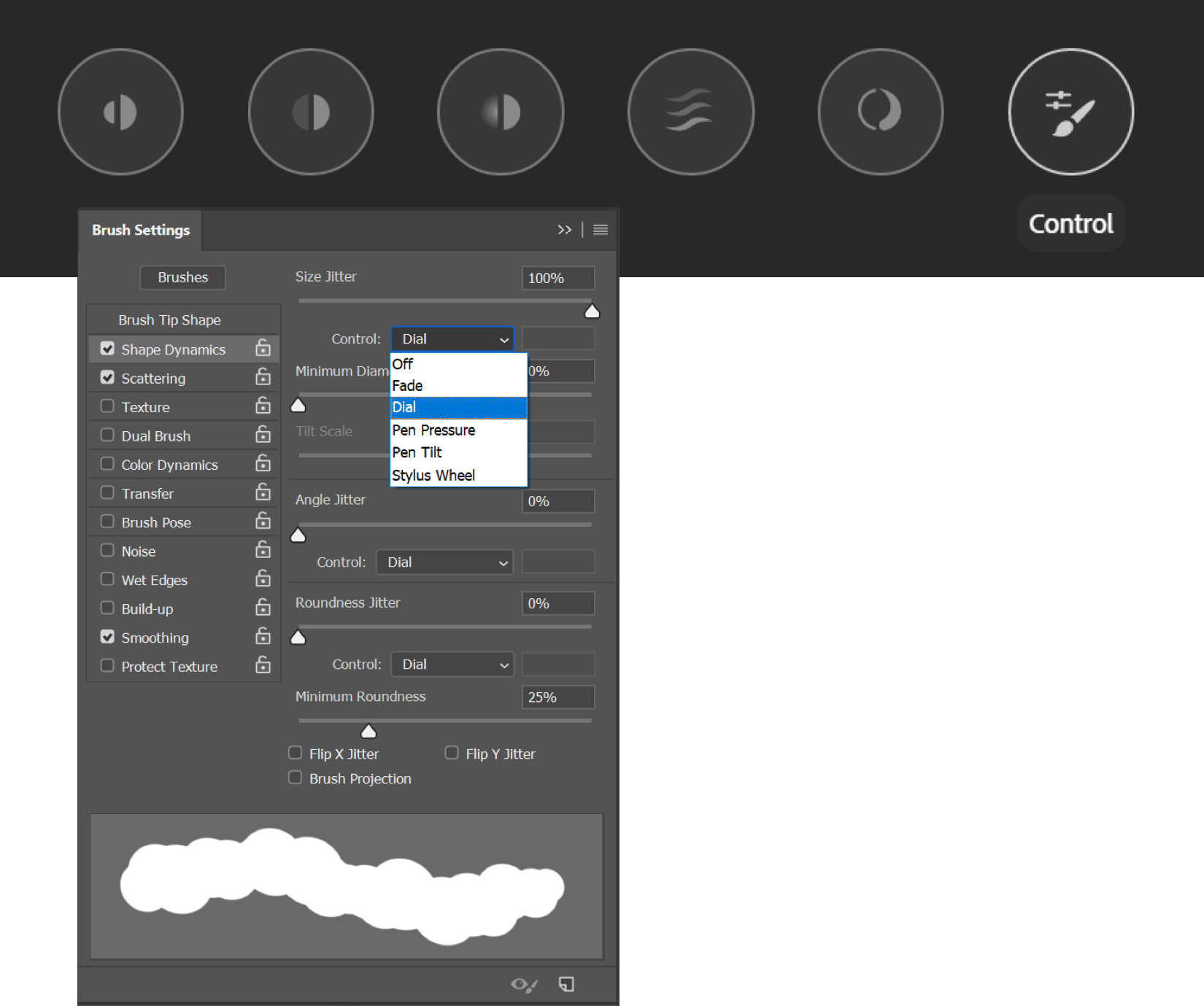Enable the Texture checkbox

[107, 406]
